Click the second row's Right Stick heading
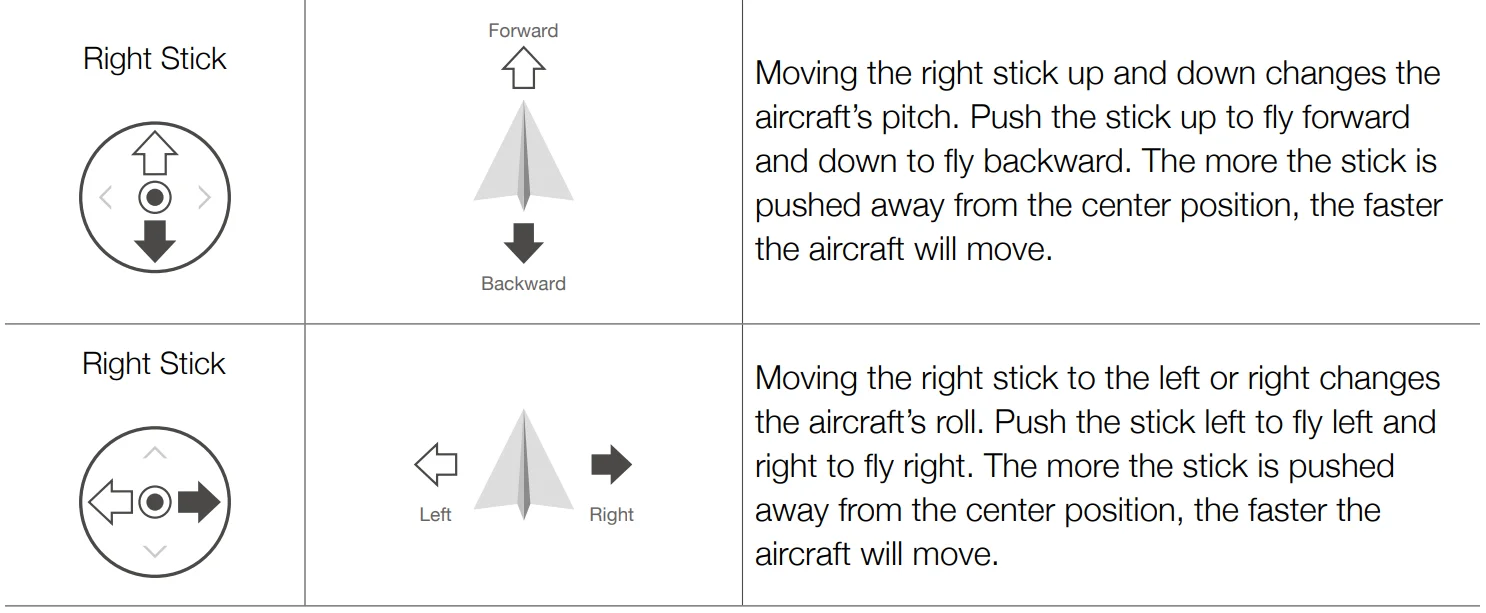The height and width of the screenshot is (613, 1486). click(x=154, y=364)
